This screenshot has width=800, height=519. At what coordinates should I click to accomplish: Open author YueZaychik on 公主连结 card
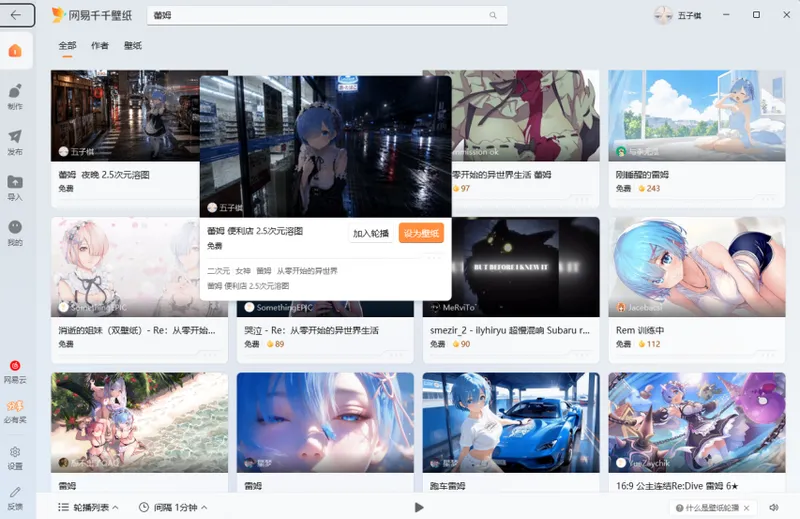pyautogui.click(x=643, y=463)
